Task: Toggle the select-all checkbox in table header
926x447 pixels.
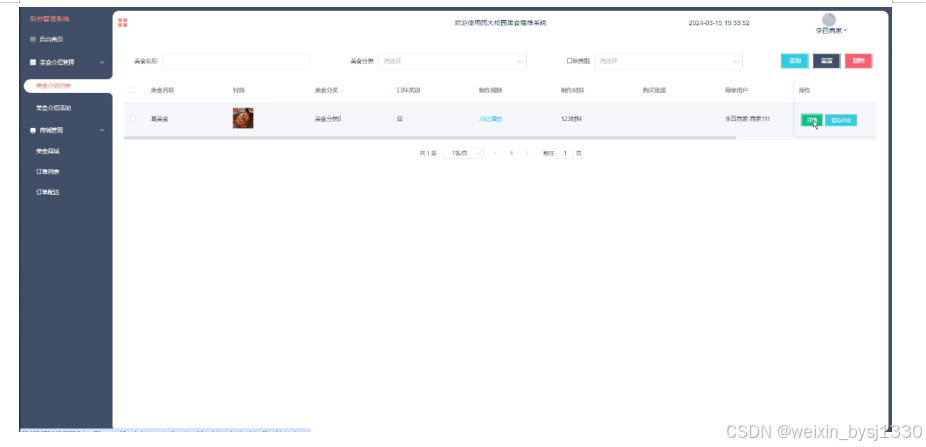Action: point(131,90)
